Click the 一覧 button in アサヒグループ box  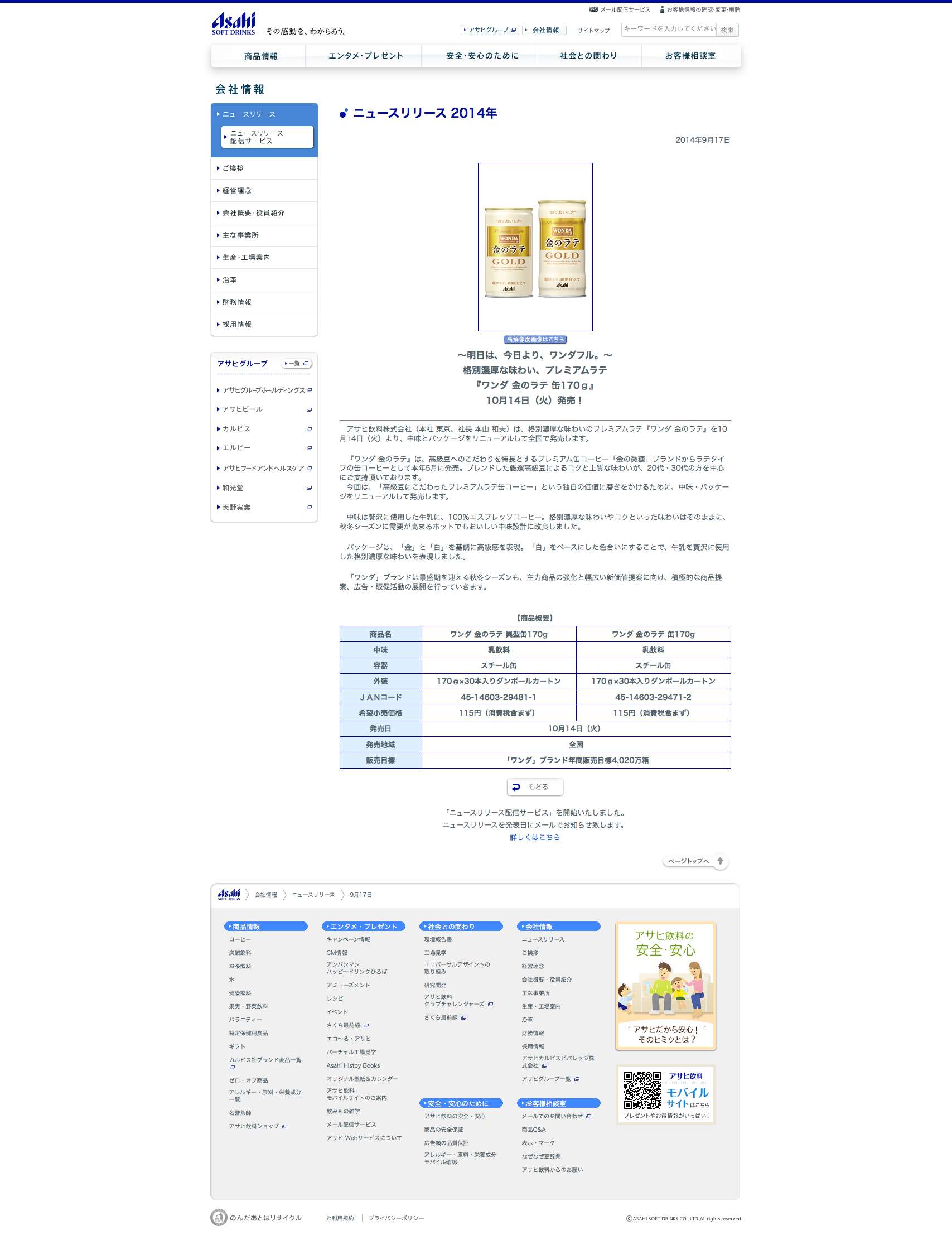(296, 363)
